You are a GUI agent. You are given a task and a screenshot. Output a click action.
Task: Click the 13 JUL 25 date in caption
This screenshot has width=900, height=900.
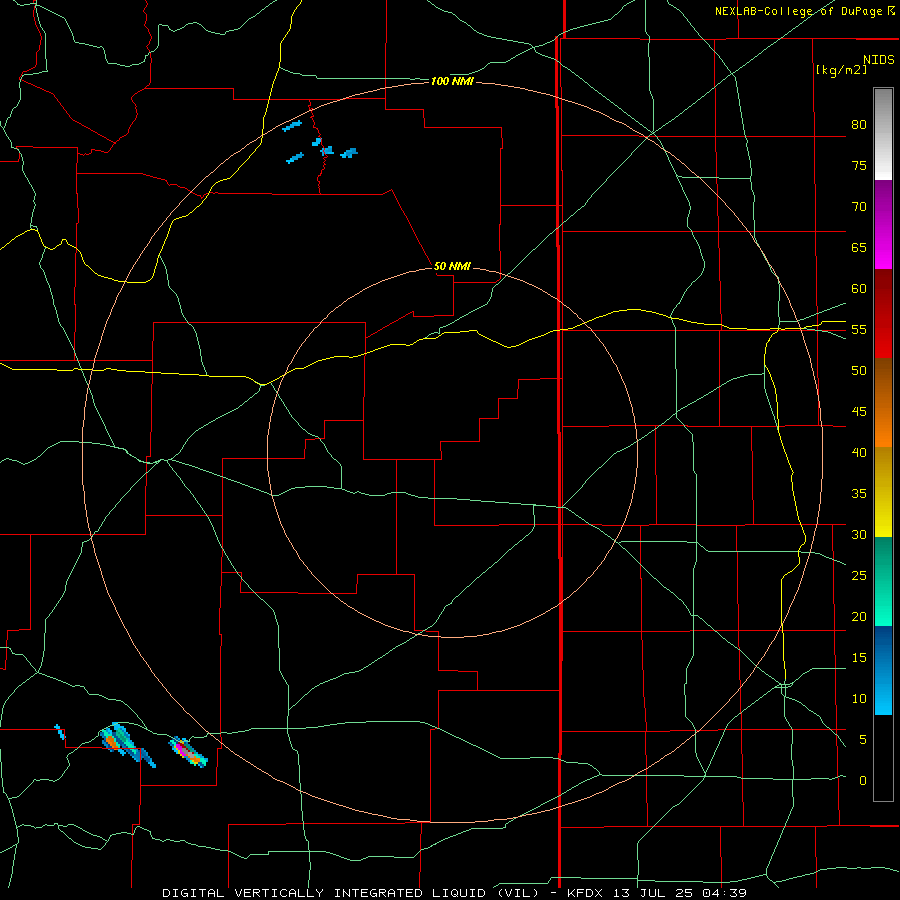point(653,893)
